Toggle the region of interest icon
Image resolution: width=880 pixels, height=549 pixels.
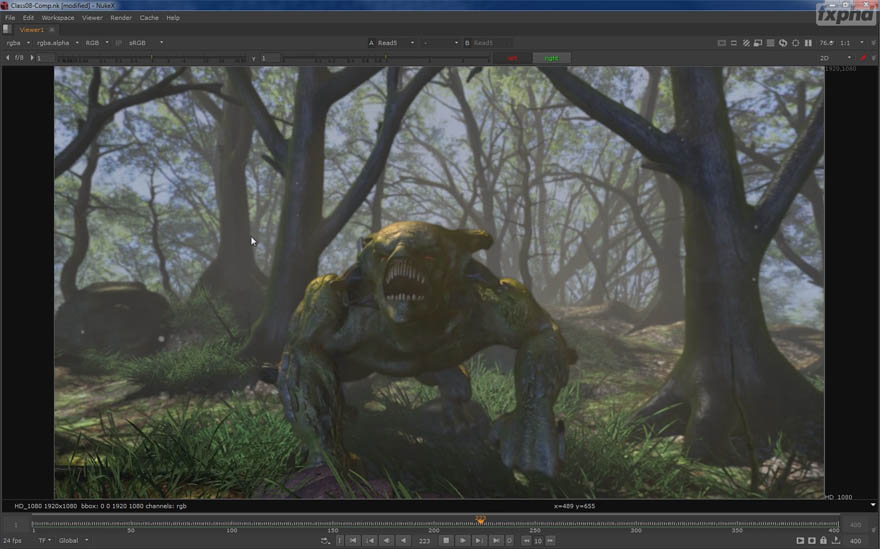pyautogui.click(x=734, y=43)
